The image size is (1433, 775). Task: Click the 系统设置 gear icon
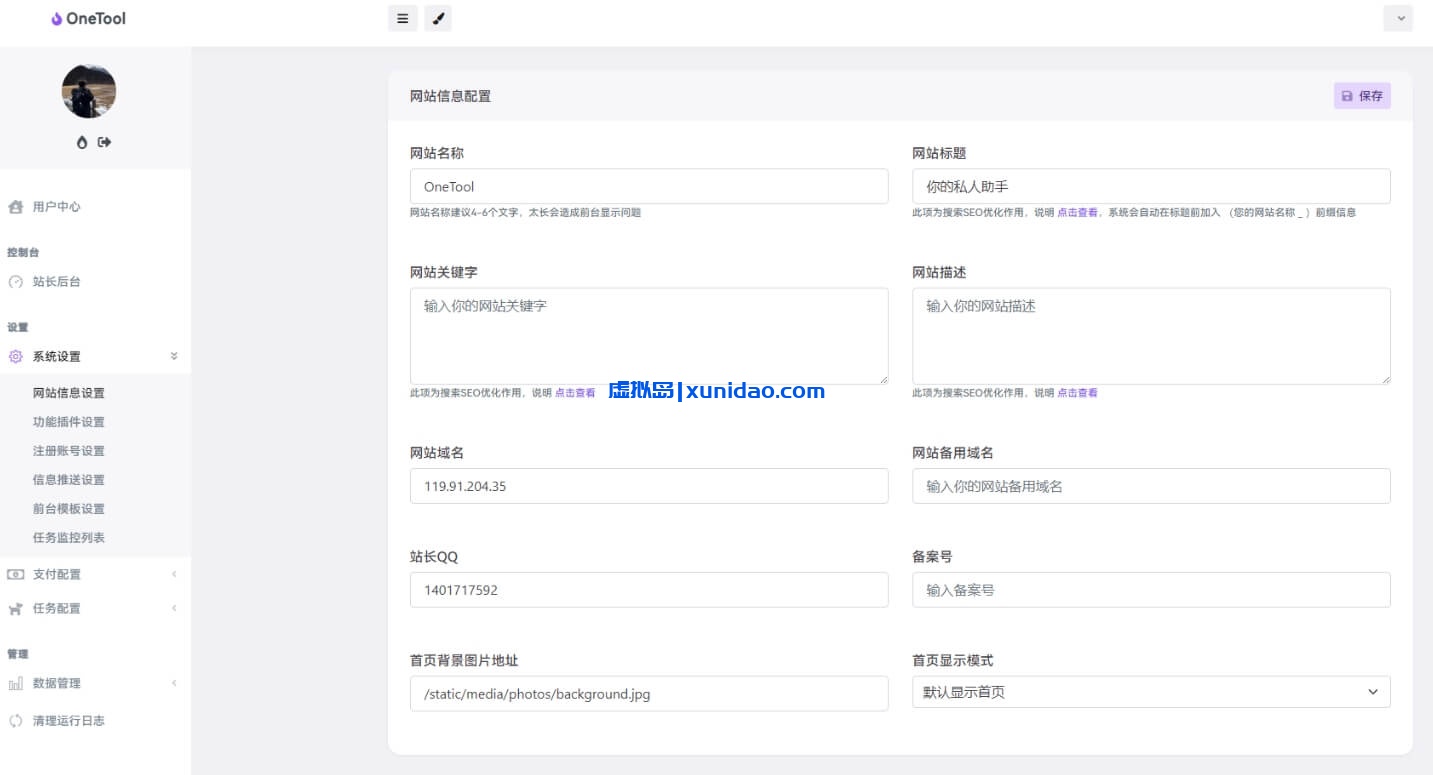pos(15,356)
